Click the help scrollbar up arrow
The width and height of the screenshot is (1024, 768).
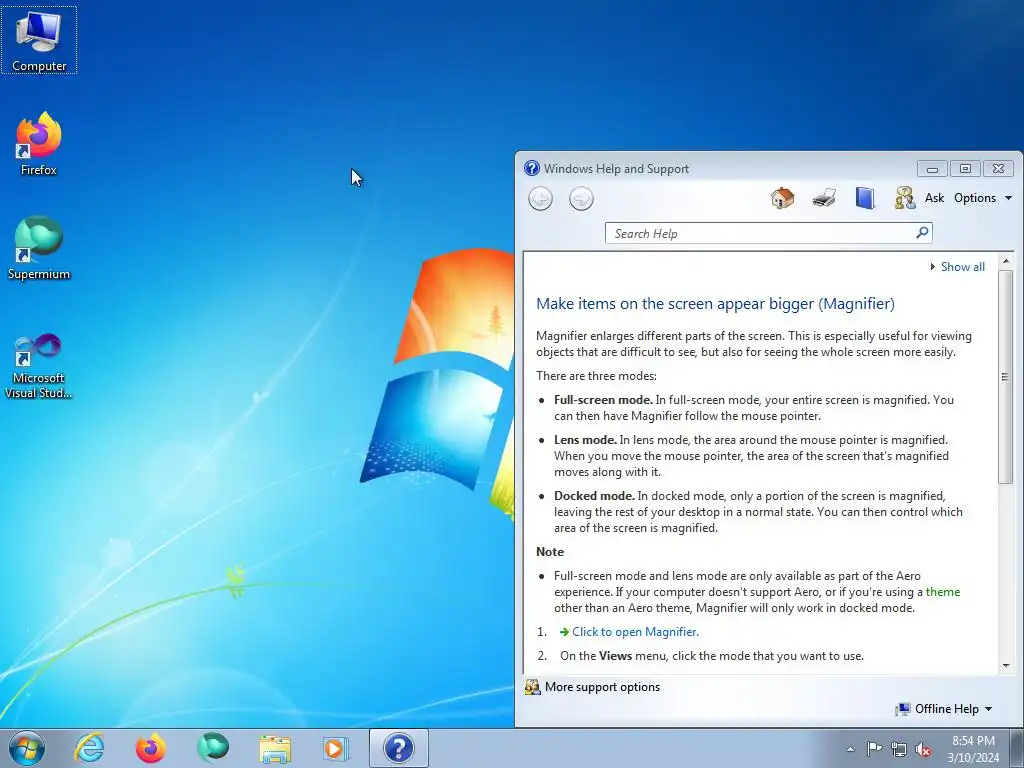click(x=1006, y=261)
